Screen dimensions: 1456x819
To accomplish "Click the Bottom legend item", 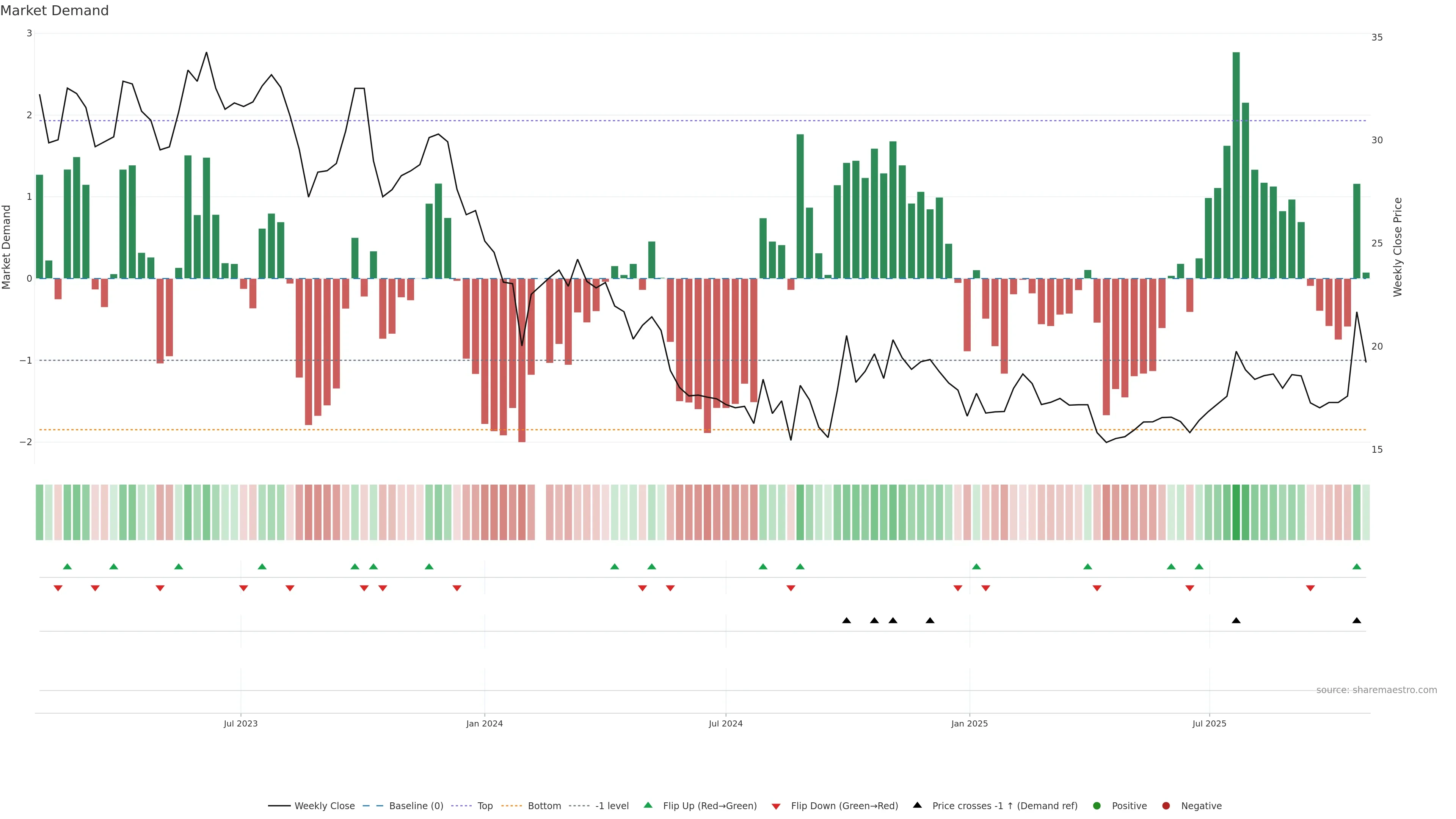I will pyautogui.click(x=544, y=806).
